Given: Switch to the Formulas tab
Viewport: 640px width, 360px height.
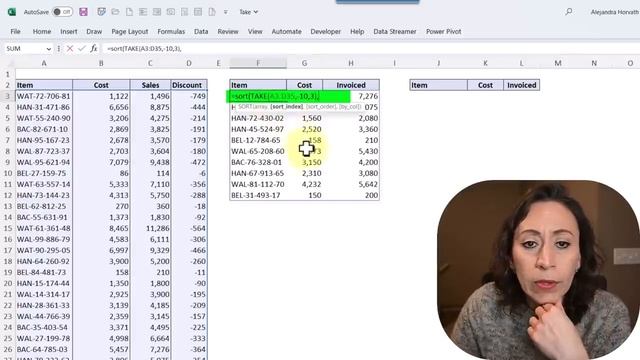Looking at the screenshot, I should 171,31.
